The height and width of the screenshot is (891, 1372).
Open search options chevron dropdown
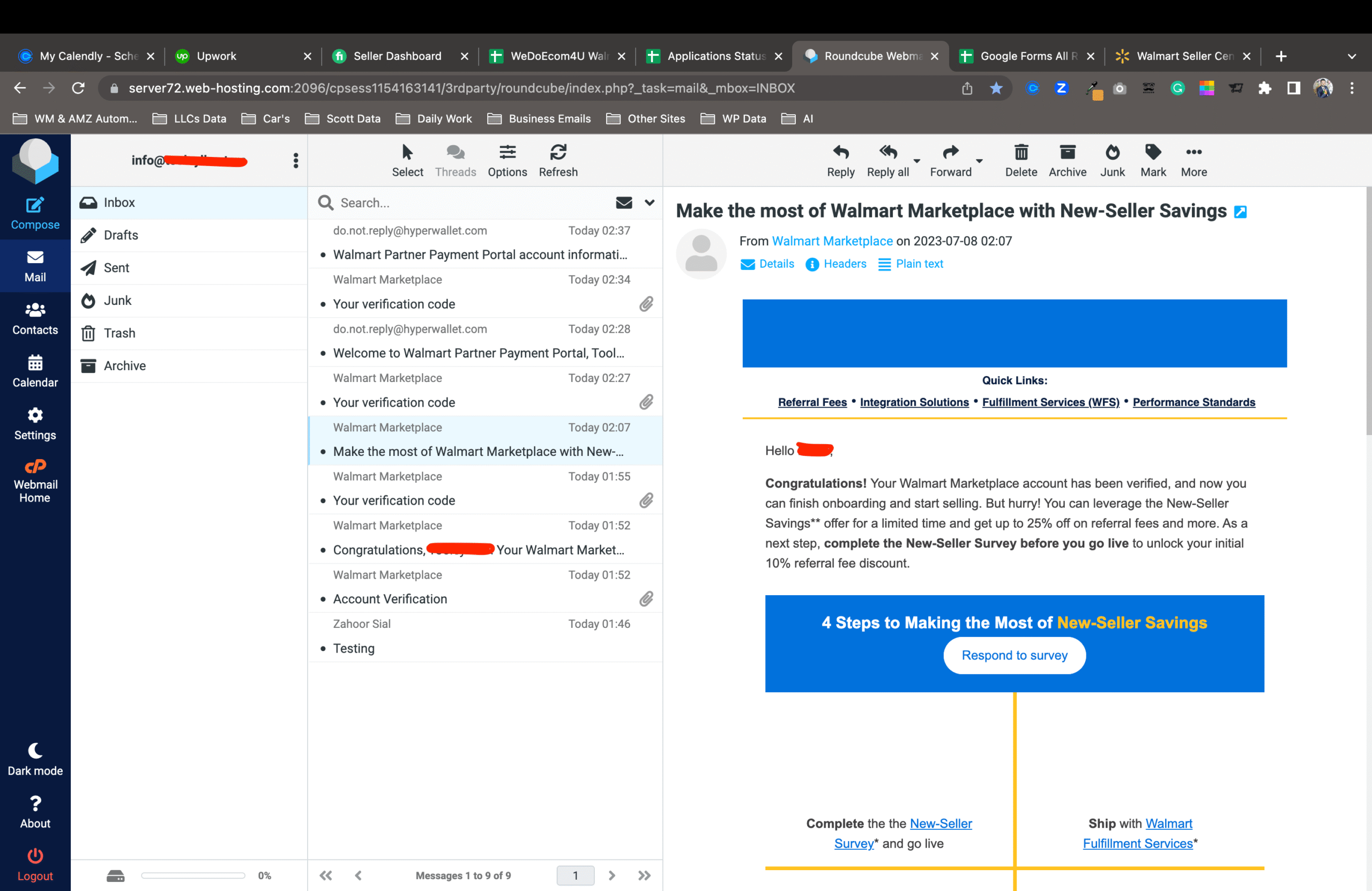(x=649, y=203)
